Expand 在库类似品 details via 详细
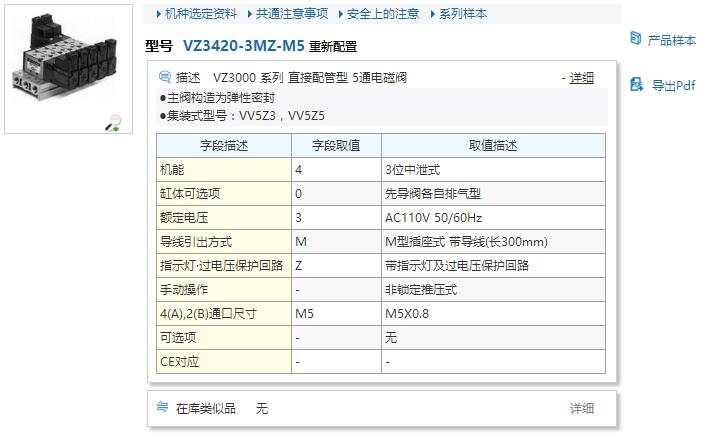 [x=581, y=408]
